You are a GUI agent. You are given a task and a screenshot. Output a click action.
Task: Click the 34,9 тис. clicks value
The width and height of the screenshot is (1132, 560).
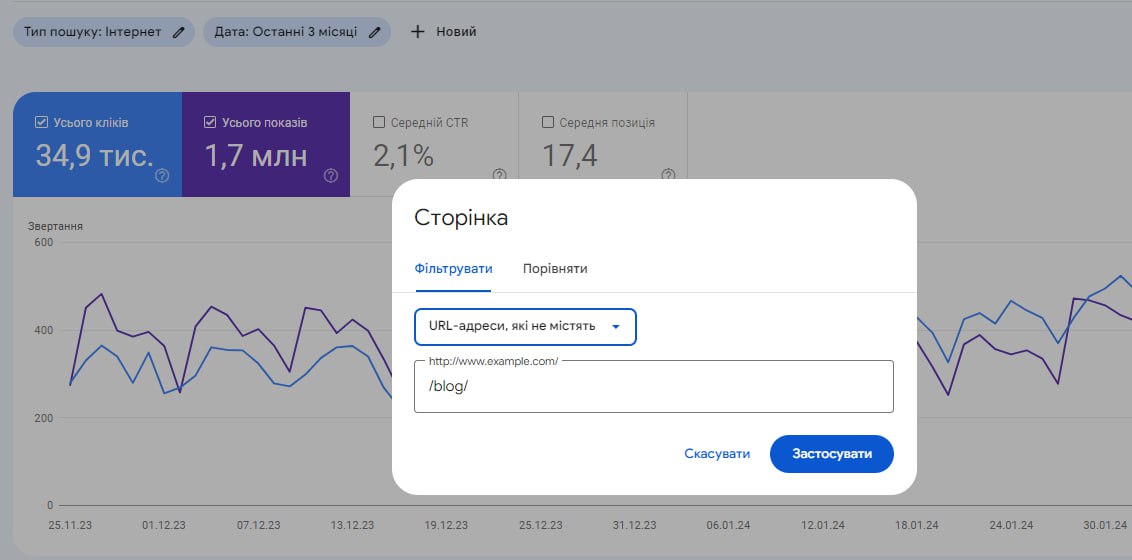click(x=95, y=156)
